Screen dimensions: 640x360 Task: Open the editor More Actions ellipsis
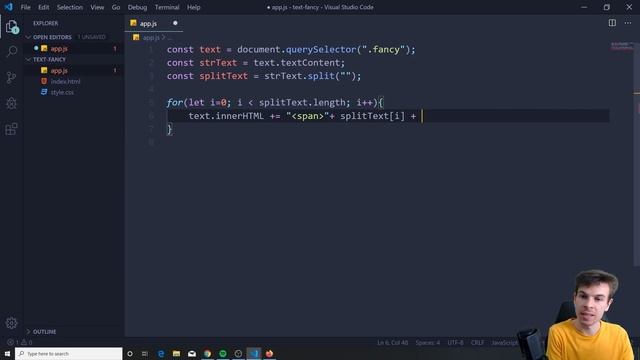627,23
